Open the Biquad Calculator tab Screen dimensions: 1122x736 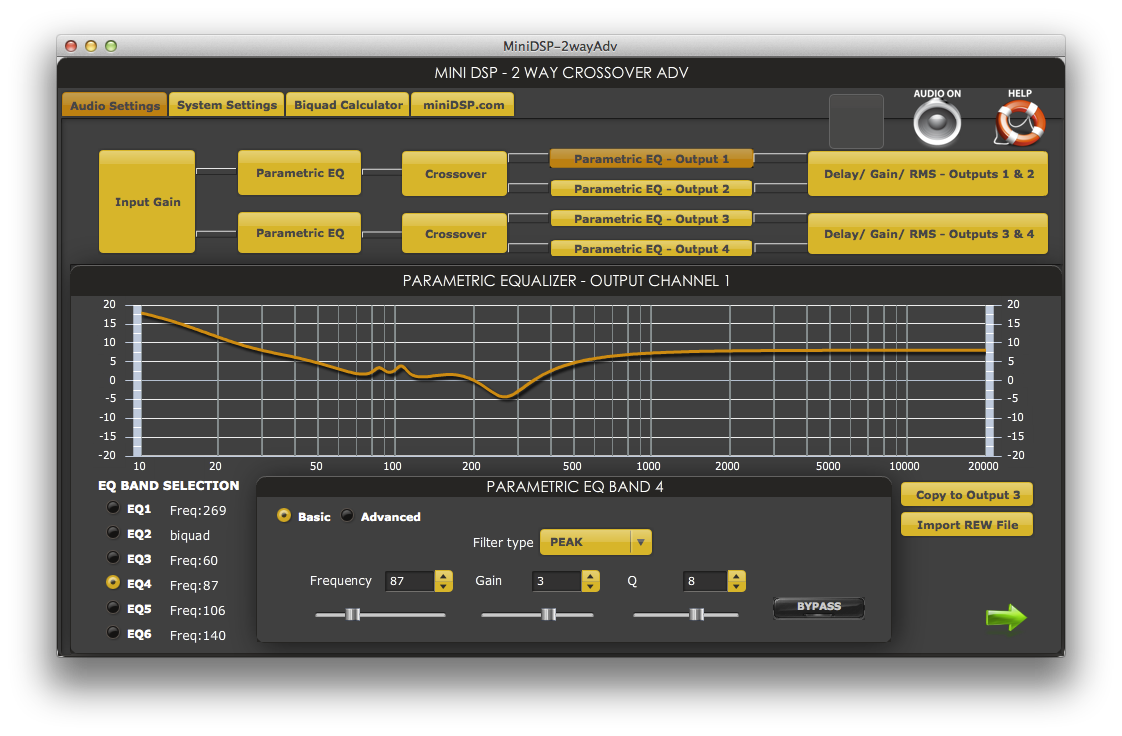coord(348,104)
